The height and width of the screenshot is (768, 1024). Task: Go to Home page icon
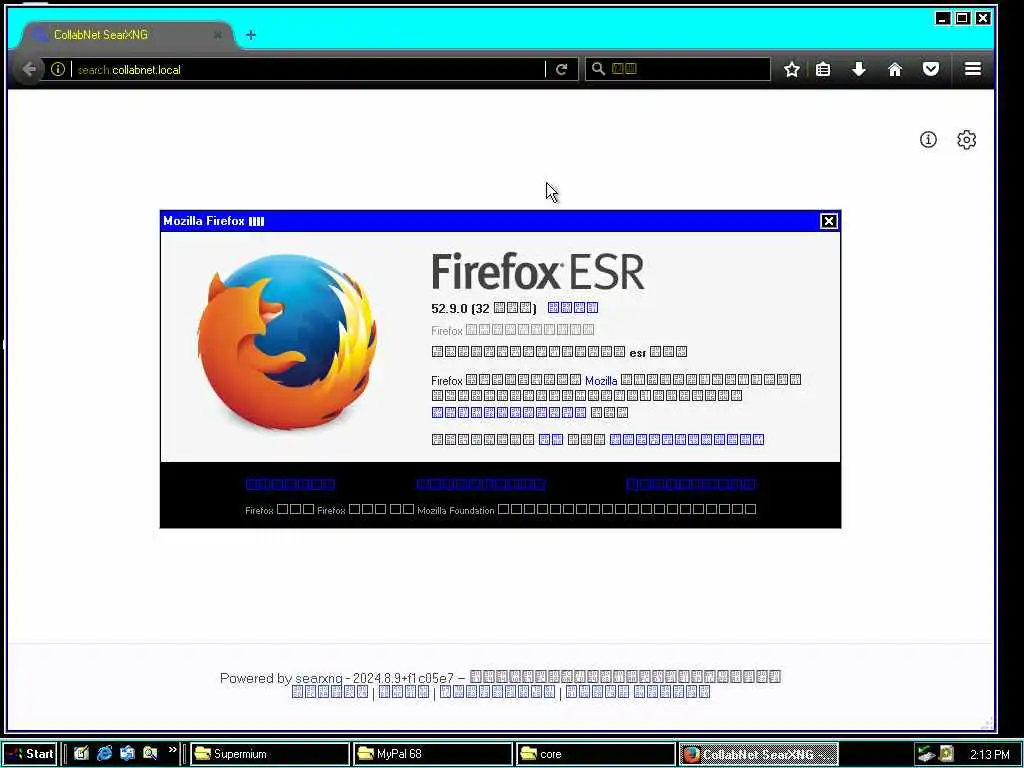coord(895,69)
